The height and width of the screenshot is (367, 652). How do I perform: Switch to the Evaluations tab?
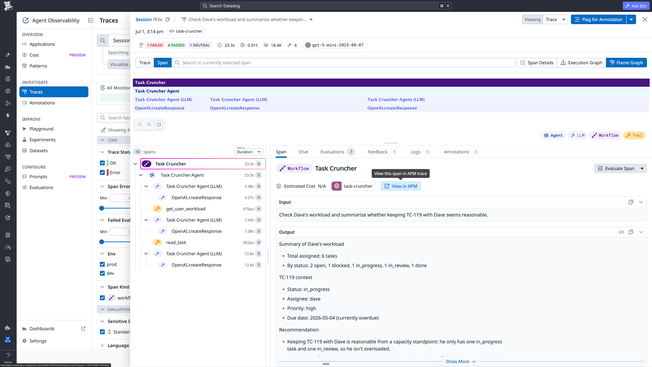(x=337, y=152)
